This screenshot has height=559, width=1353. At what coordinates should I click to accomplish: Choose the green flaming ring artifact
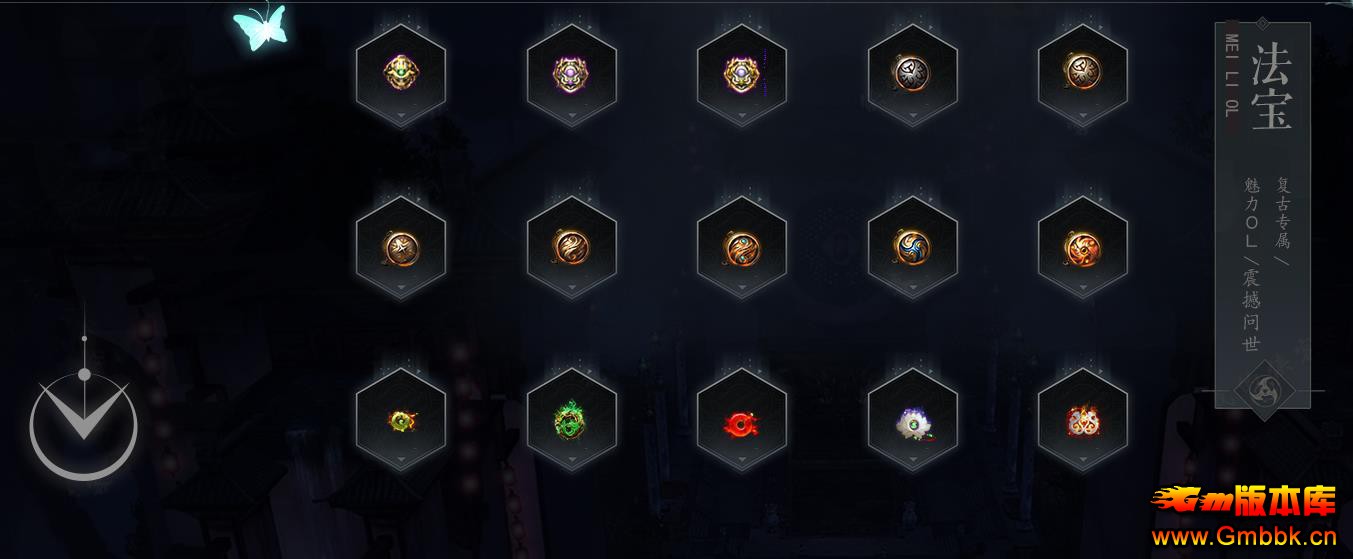tap(571, 420)
